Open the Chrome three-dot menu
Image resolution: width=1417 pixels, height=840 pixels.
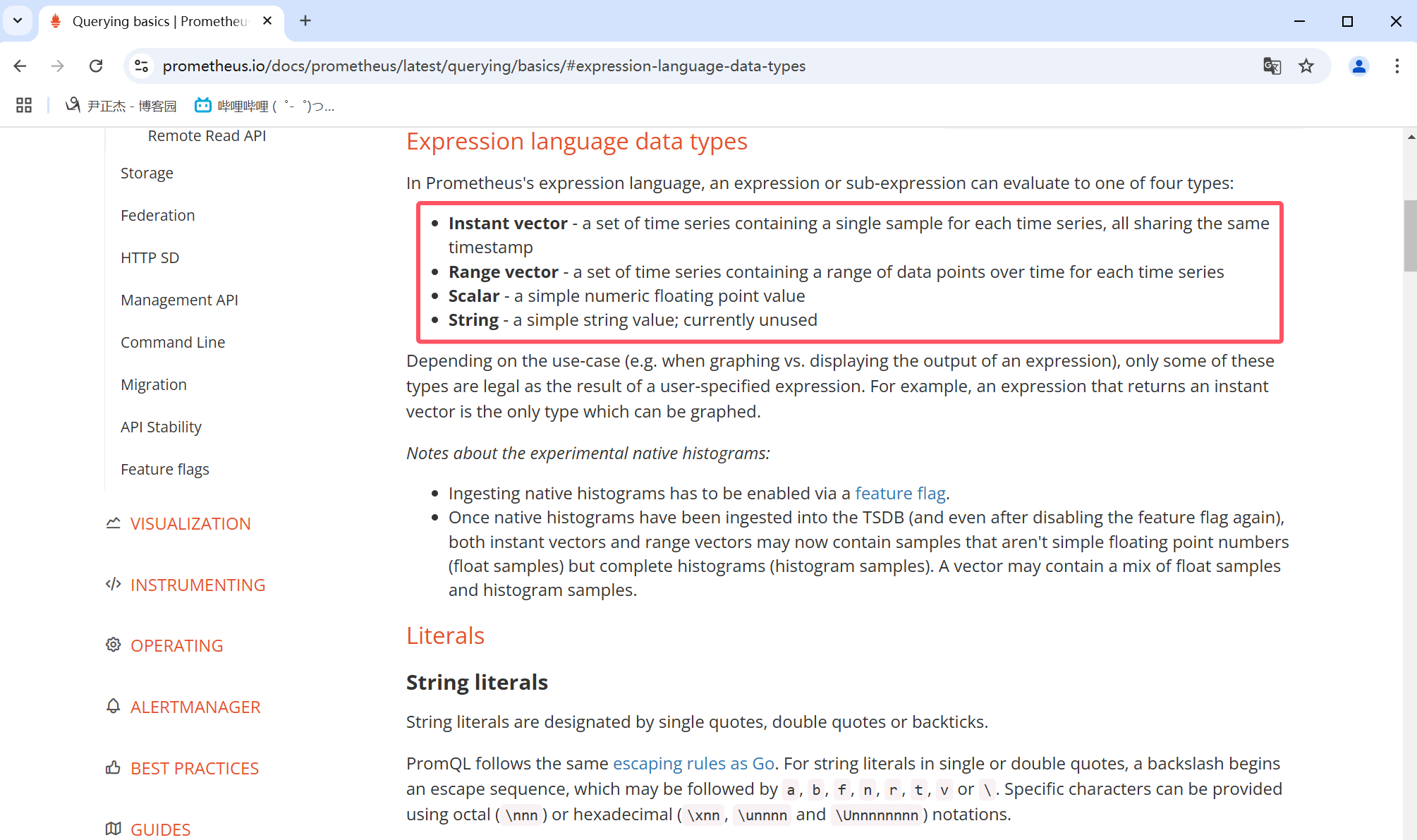tap(1397, 66)
